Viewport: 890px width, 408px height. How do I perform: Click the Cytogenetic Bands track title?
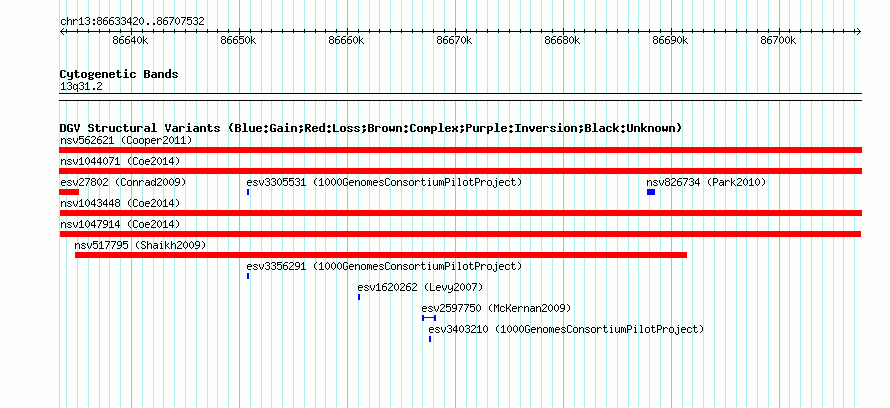pyautogui.click(x=119, y=74)
